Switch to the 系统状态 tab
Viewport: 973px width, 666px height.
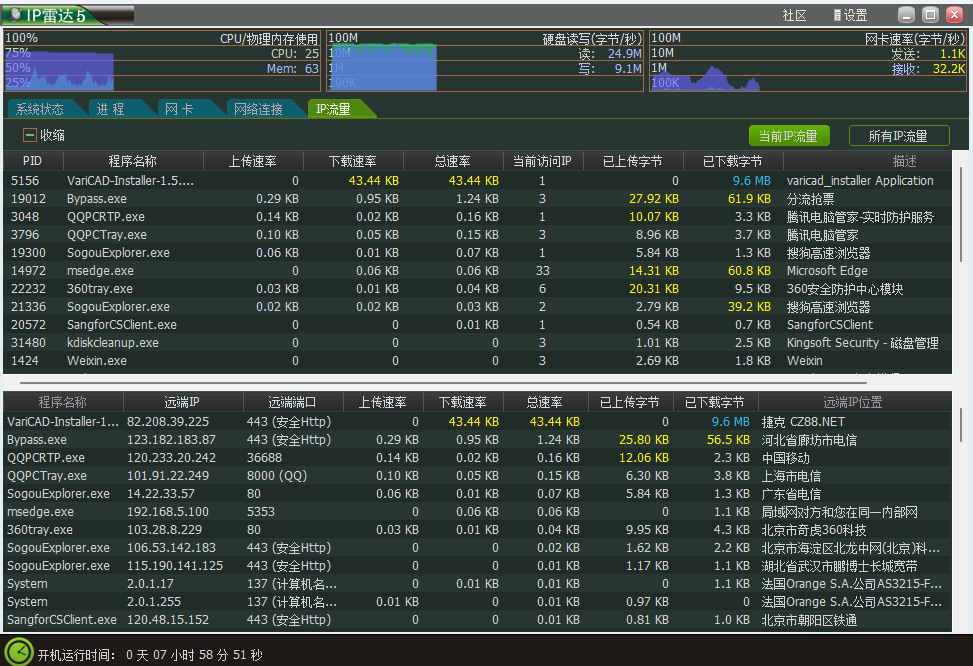tap(40, 109)
